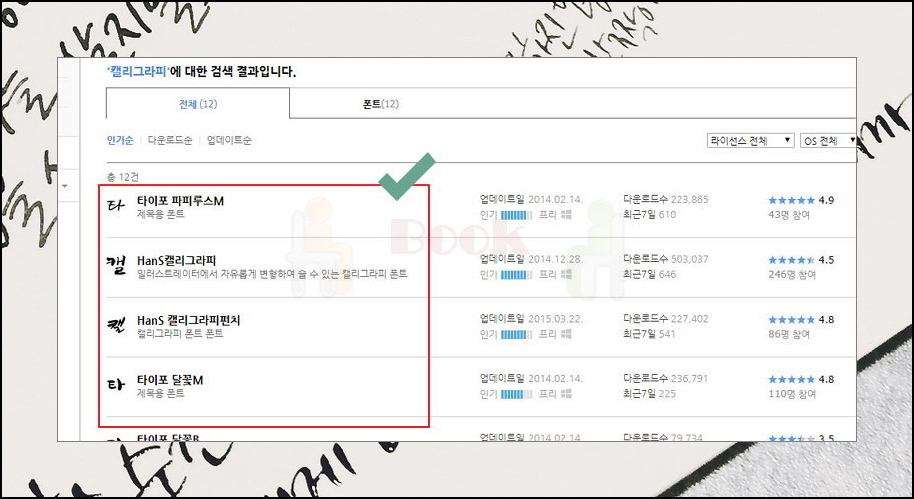
Task: Click the 최근7일 646 text
Action: pyautogui.click(x=649, y=274)
